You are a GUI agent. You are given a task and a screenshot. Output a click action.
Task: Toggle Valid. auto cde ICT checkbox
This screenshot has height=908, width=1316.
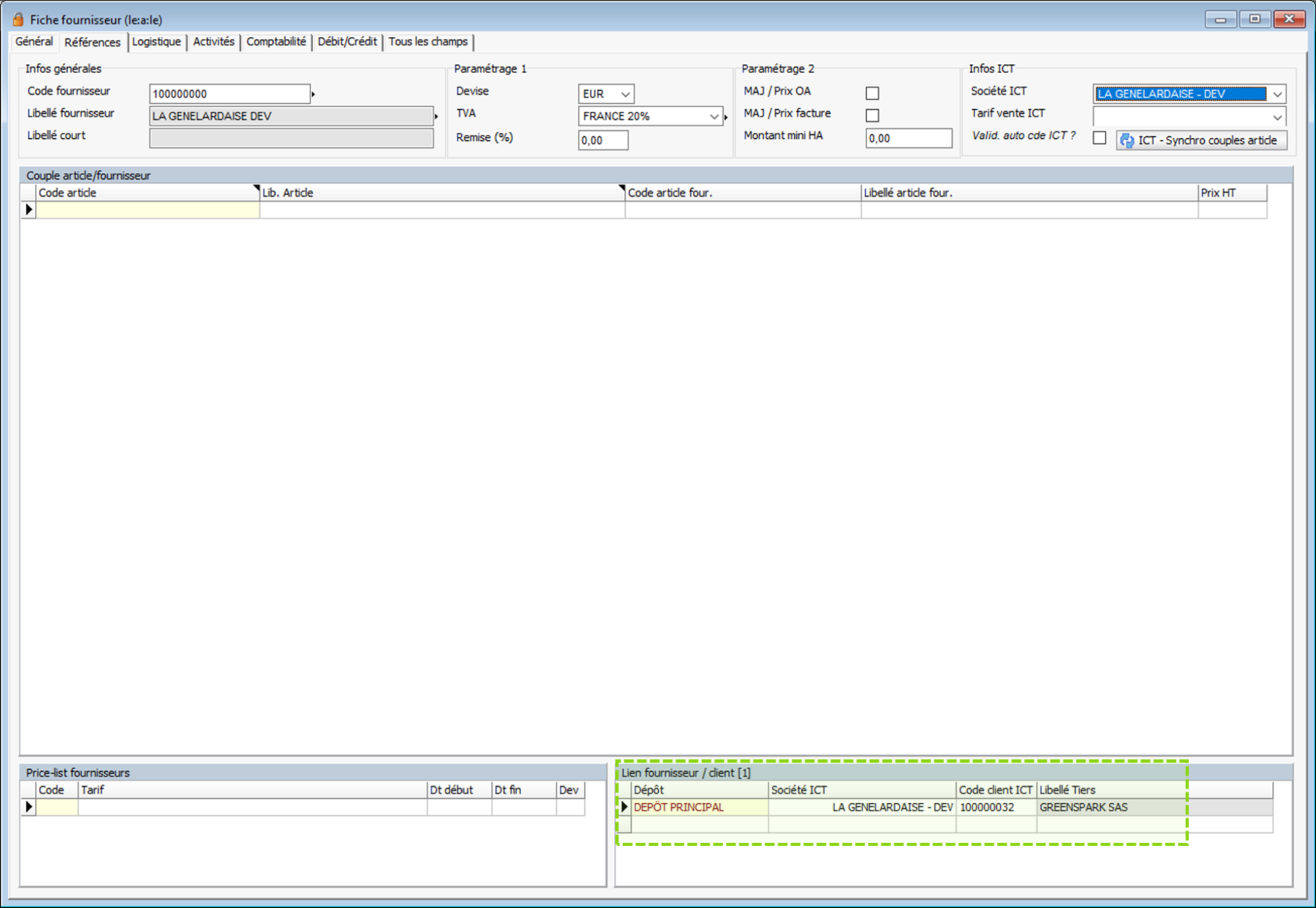[x=1099, y=138]
